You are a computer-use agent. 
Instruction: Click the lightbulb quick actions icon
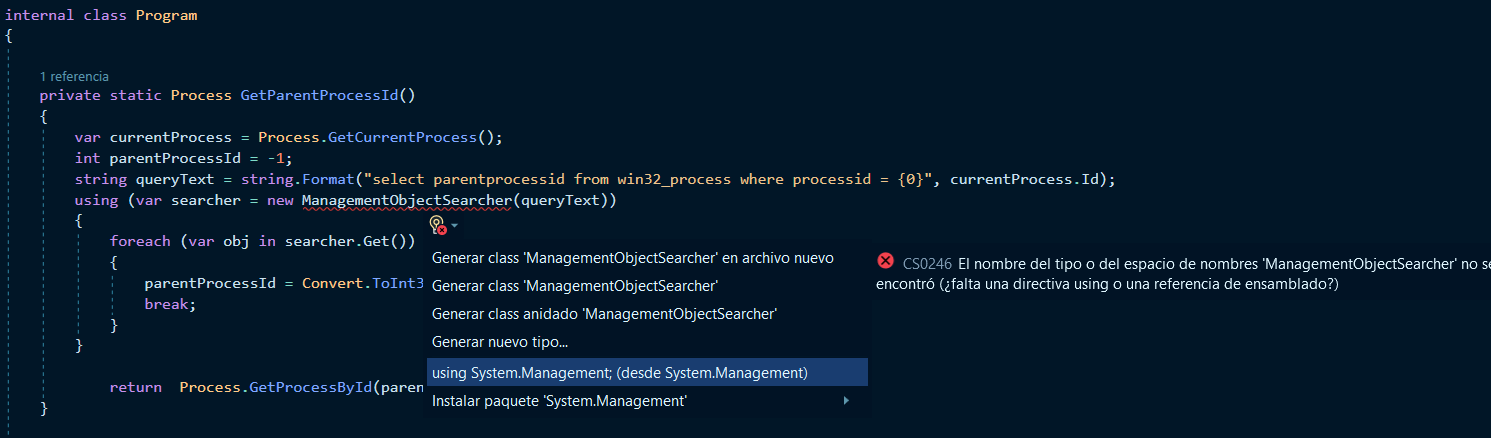(437, 225)
